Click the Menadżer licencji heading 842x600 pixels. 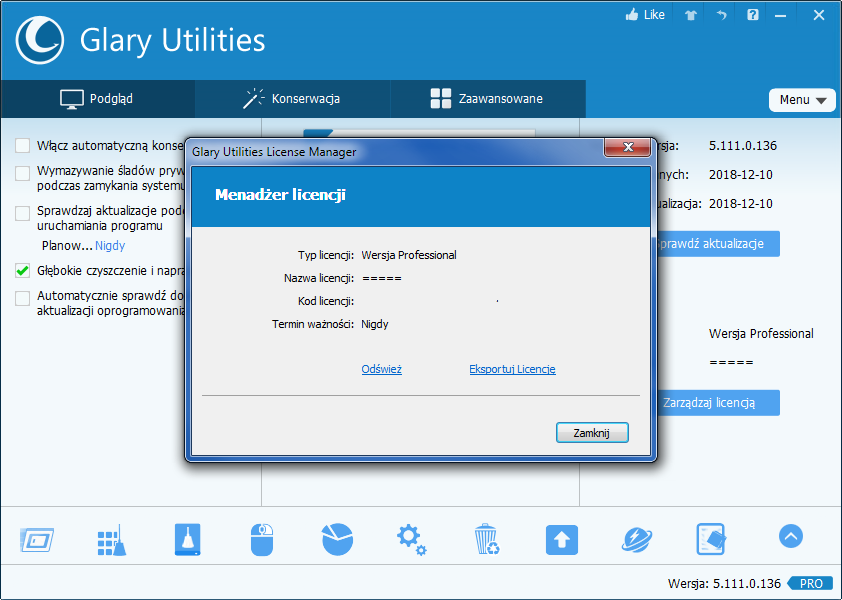280,194
